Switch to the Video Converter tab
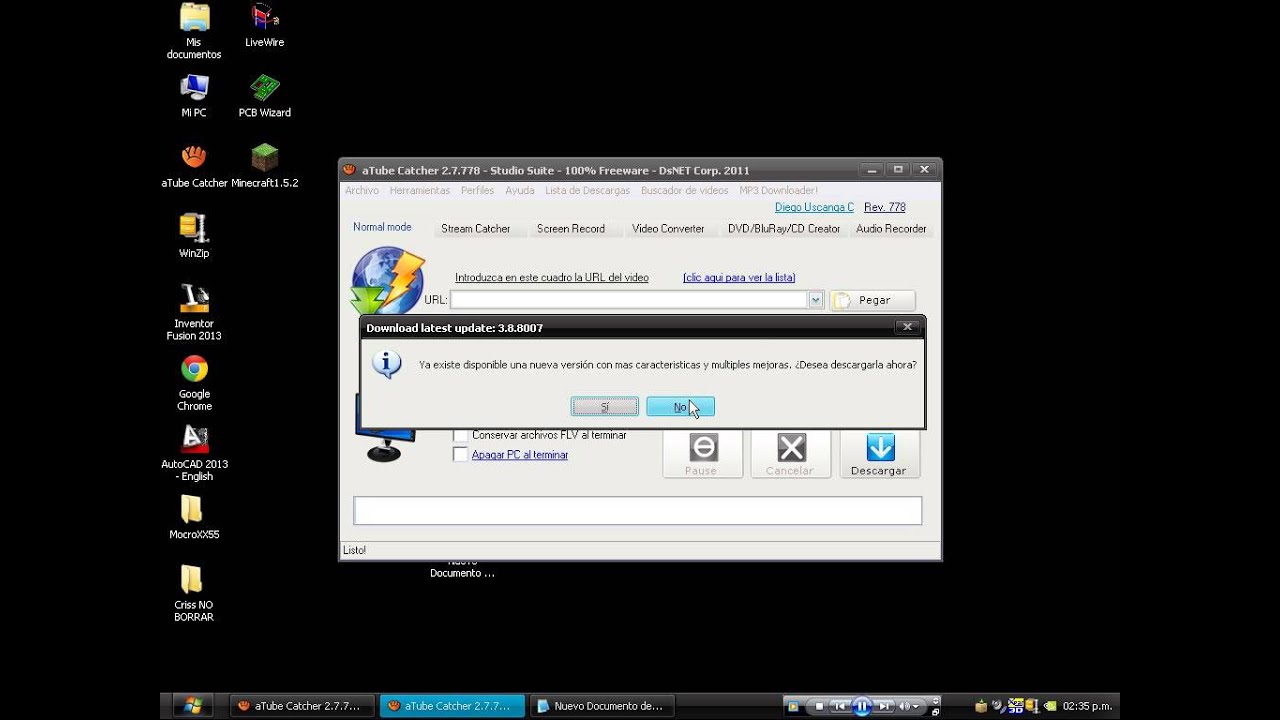This screenshot has height=720, width=1280. click(668, 229)
